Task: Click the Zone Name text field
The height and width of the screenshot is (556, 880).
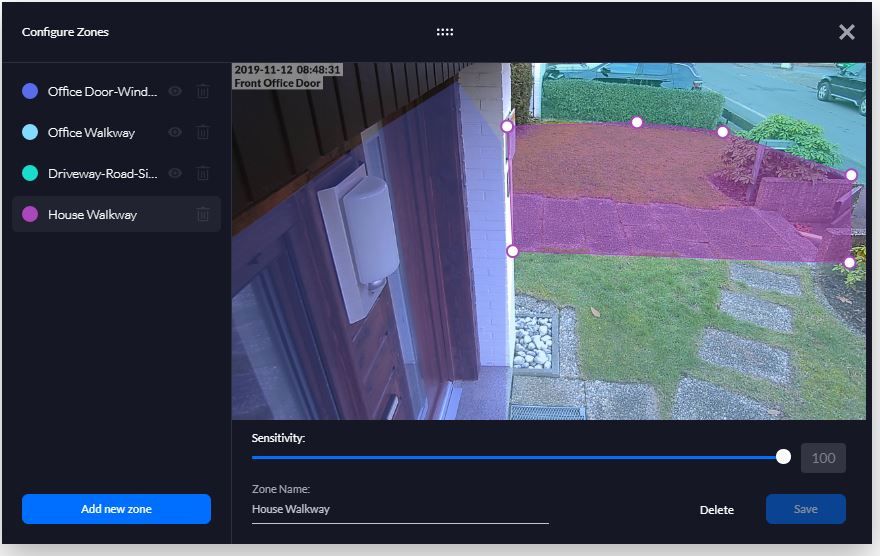Action: click(400, 509)
